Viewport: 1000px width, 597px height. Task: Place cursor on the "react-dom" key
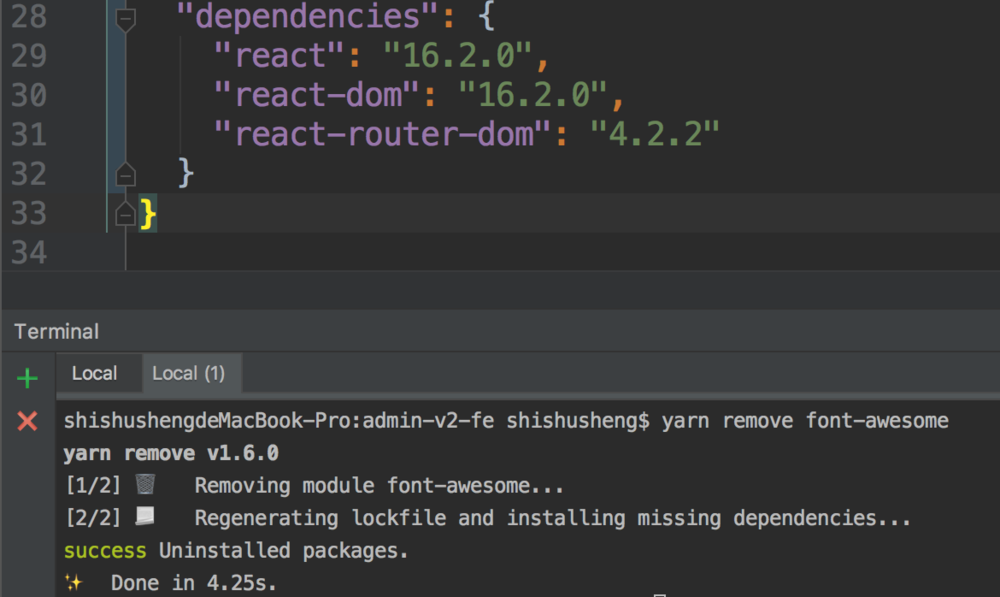316,96
